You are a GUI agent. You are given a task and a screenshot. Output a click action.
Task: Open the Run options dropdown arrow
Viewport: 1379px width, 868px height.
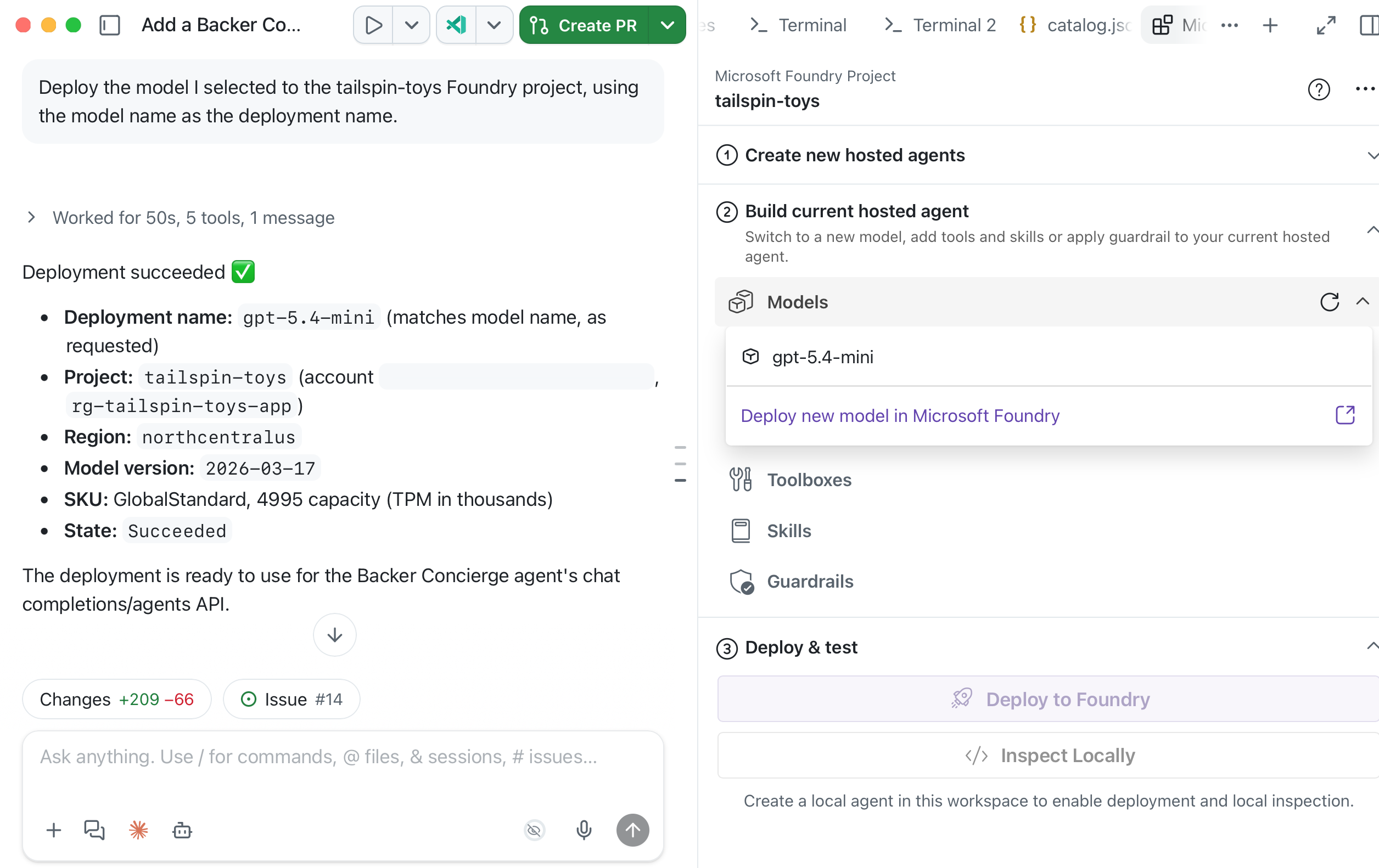click(x=411, y=25)
